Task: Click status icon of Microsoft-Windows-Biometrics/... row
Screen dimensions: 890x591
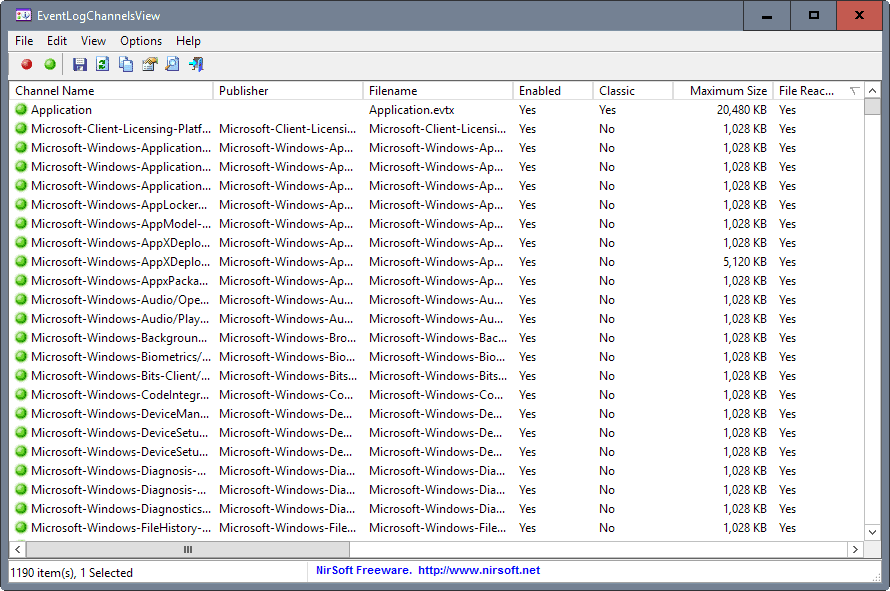Action: click(21, 357)
